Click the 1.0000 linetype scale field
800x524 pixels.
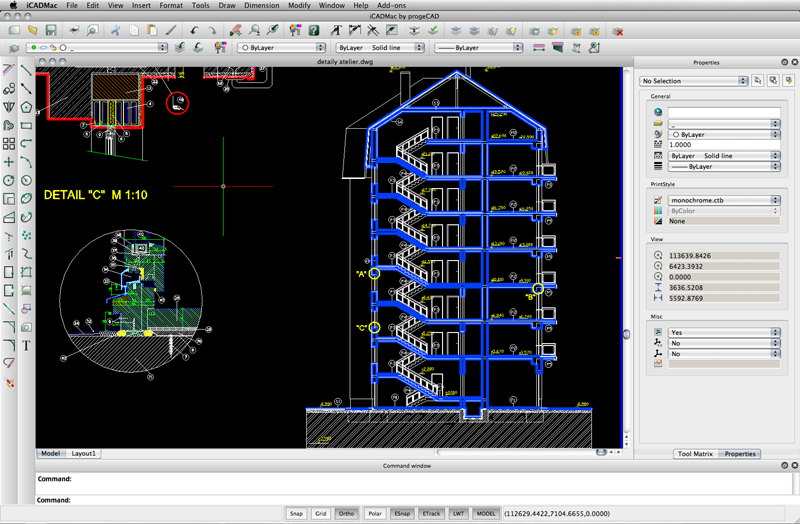tap(724, 144)
